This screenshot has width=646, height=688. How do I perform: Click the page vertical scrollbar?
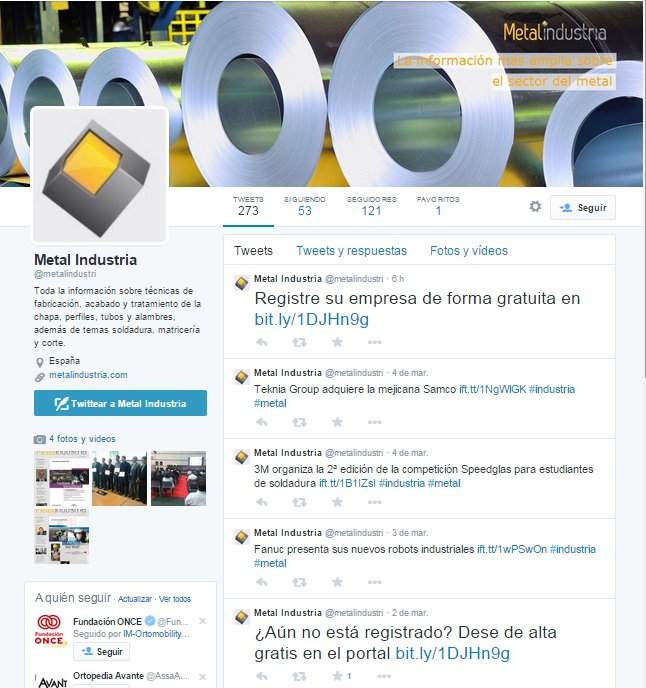tap(644, 189)
